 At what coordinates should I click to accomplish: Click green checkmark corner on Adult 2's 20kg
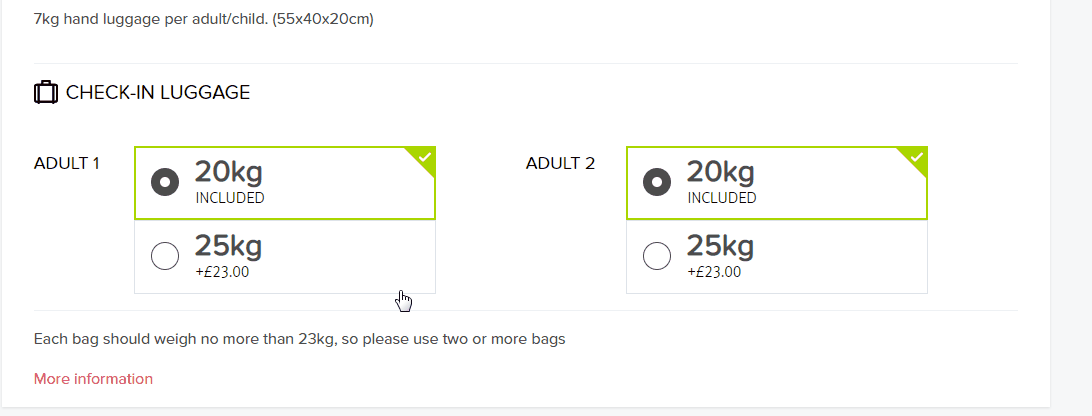point(916,158)
